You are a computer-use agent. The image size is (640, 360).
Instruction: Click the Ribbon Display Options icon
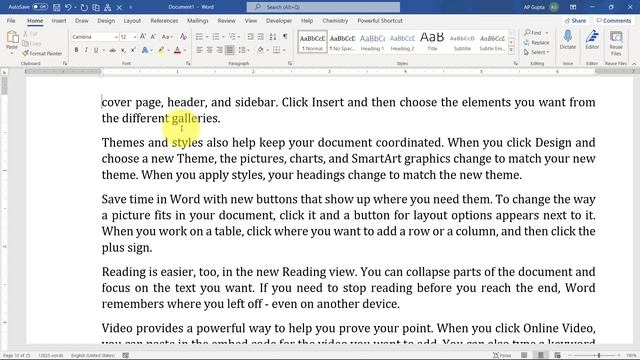tap(573, 7)
